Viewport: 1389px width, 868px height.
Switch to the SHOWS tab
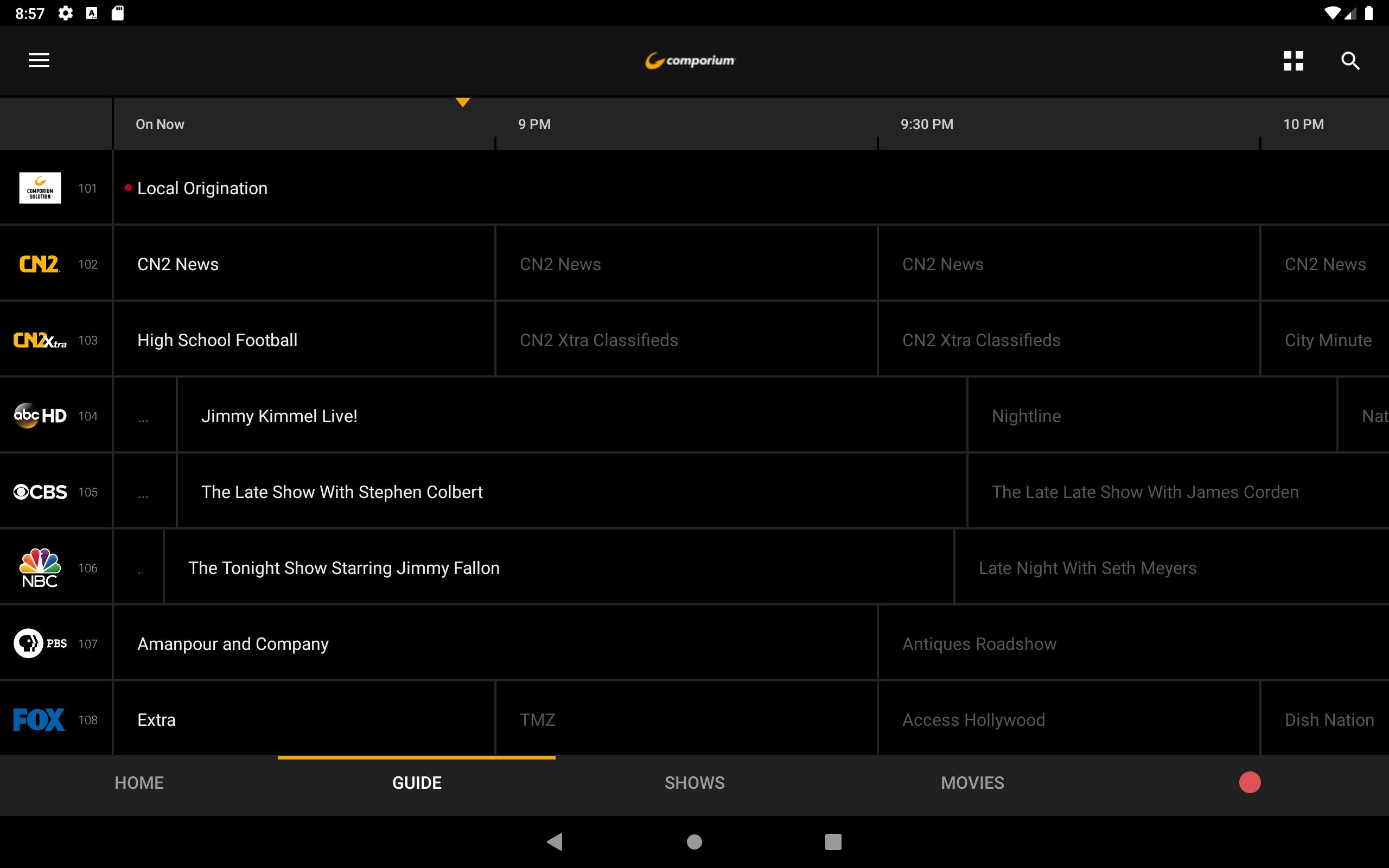pyautogui.click(x=694, y=783)
